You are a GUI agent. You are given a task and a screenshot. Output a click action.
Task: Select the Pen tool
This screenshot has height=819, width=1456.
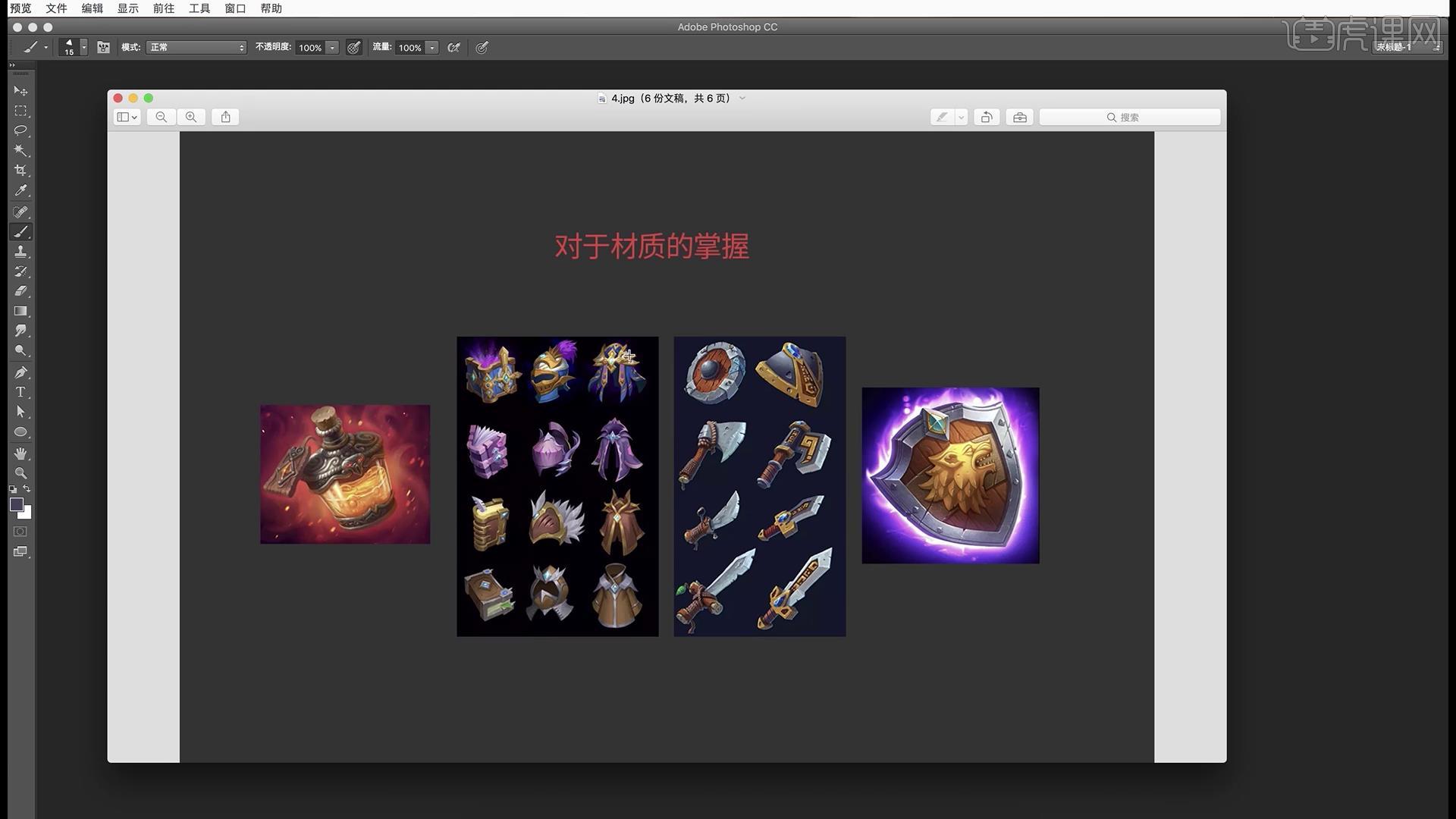(x=20, y=372)
